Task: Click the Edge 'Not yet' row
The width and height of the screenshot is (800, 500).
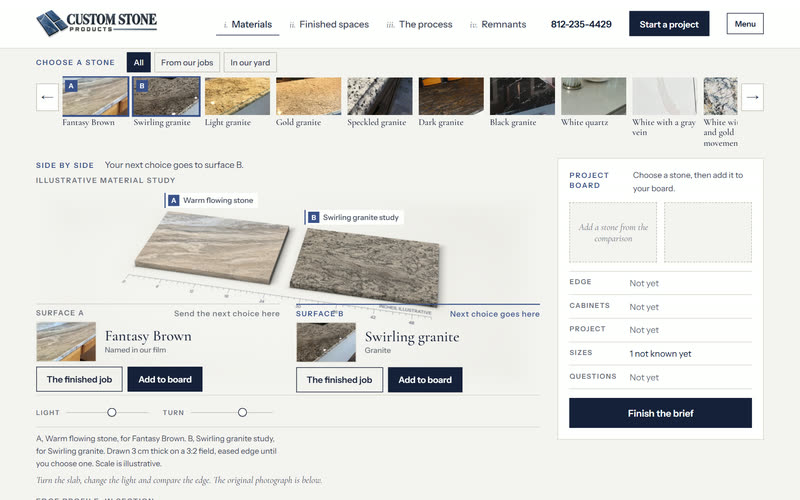Action: pos(660,283)
